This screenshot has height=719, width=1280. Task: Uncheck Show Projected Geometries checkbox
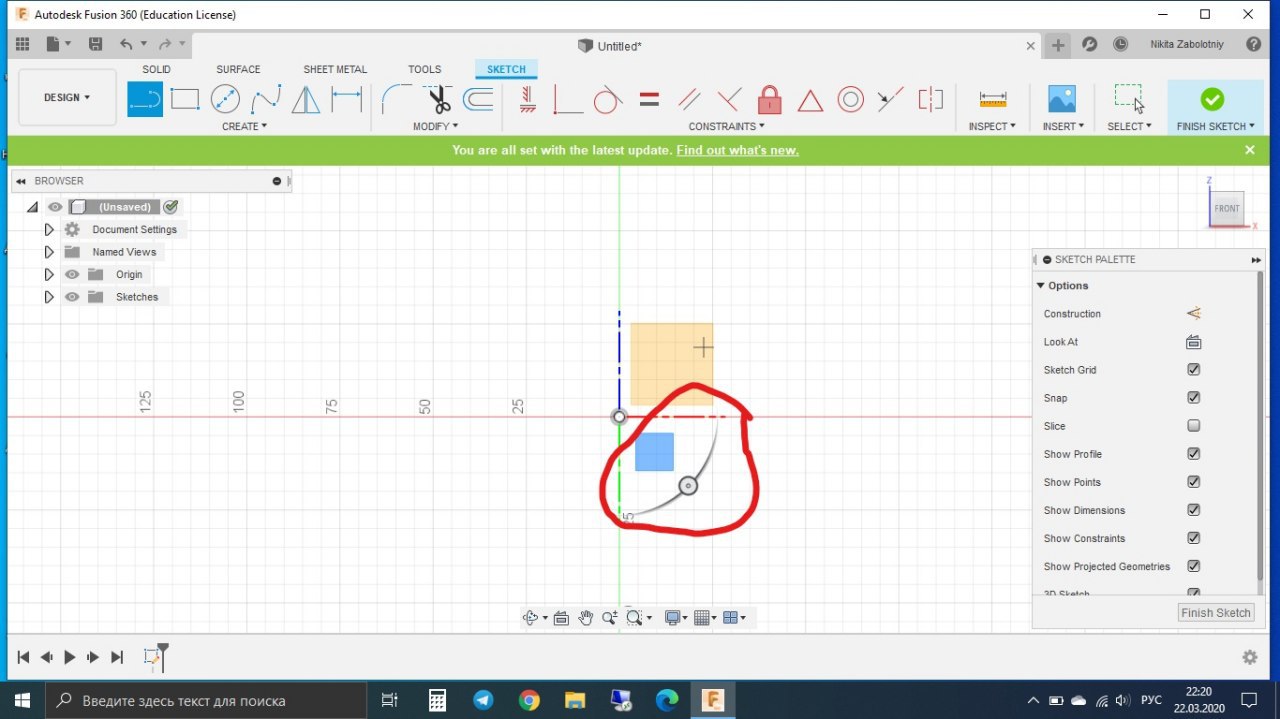pyautogui.click(x=1193, y=565)
